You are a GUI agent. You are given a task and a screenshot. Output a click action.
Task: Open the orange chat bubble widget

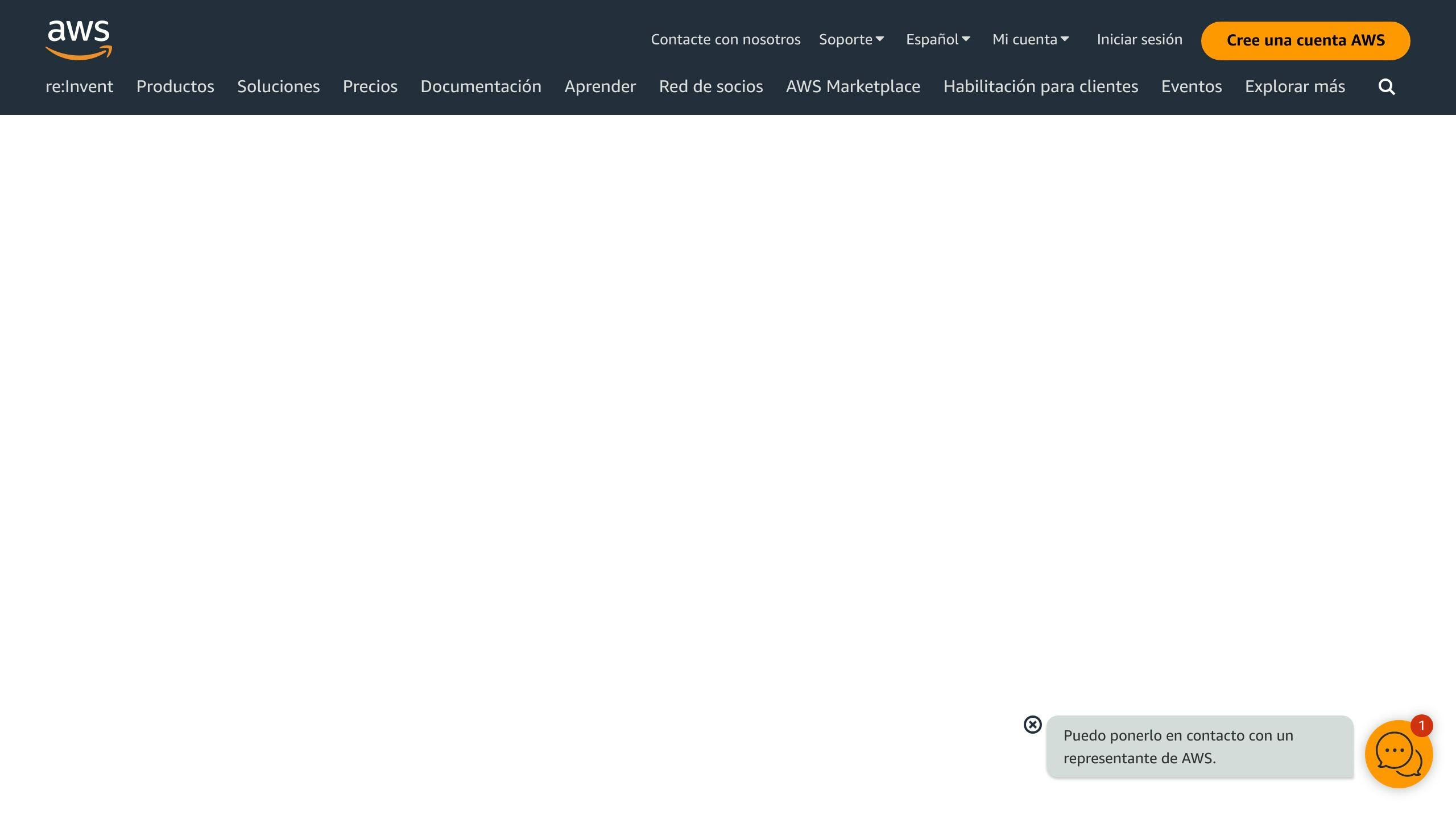(1399, 754)
